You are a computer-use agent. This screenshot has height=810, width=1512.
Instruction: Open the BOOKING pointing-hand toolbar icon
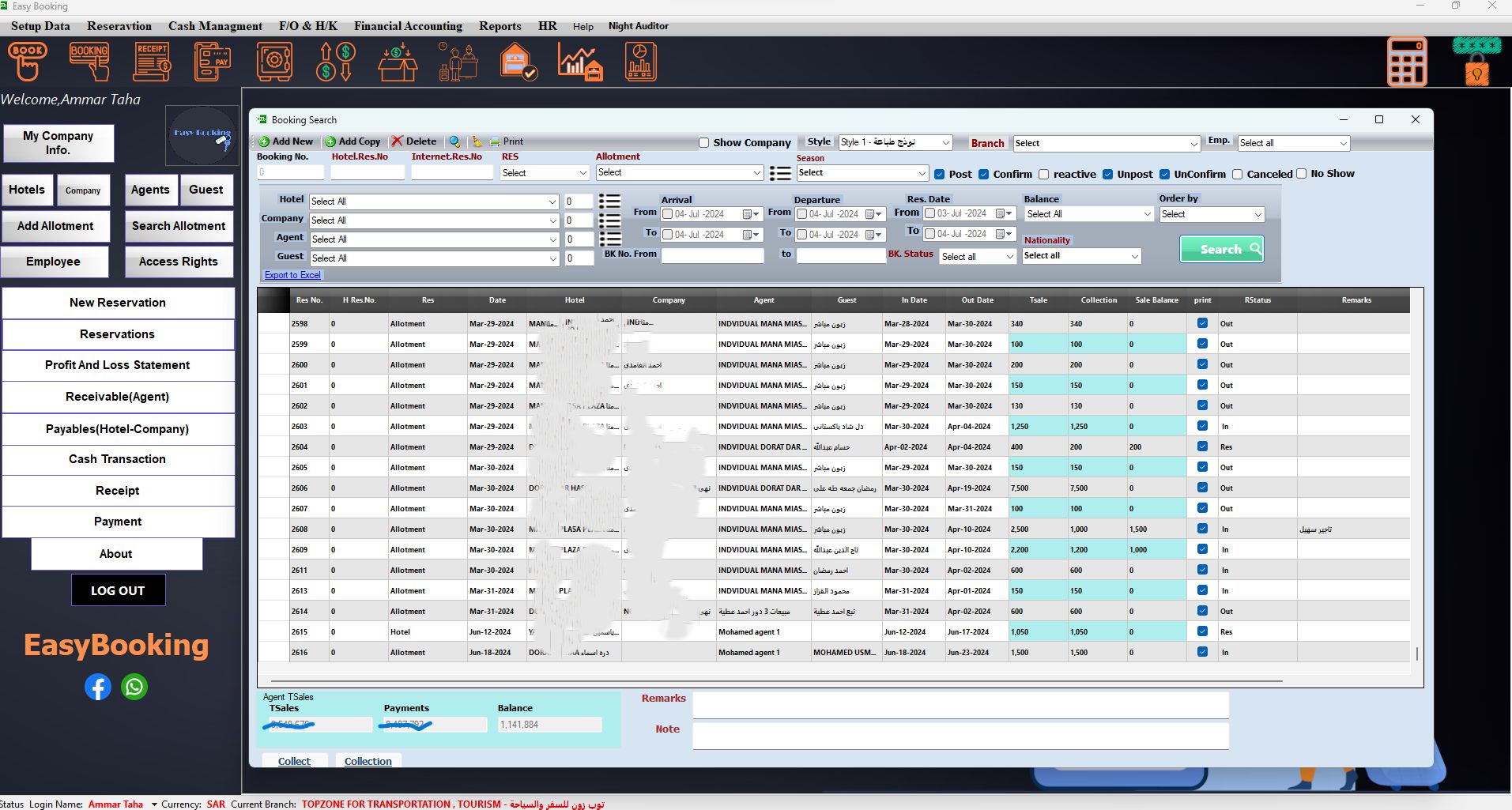(x=89, y=62)
